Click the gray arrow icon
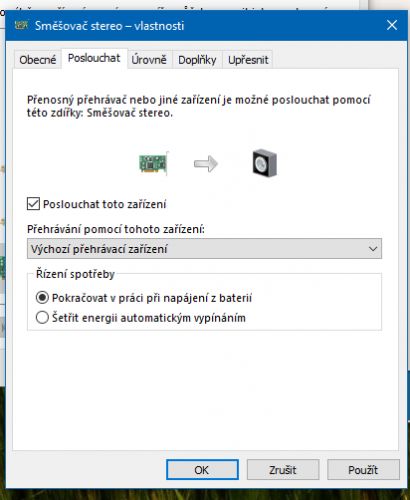This screenshot has width=410, height=500. [206, 164]
